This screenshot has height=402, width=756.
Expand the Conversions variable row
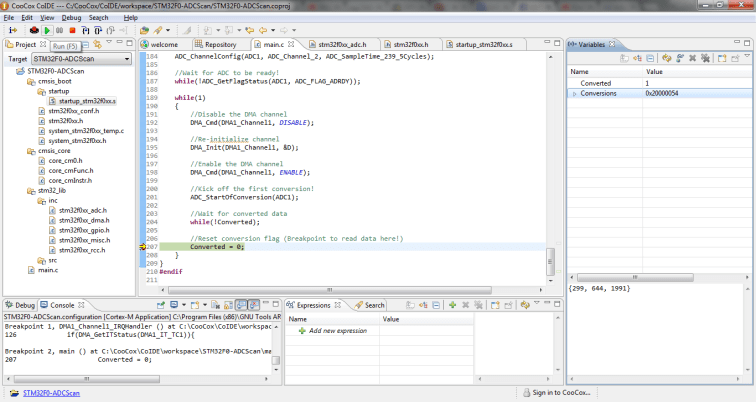[574, 94]
